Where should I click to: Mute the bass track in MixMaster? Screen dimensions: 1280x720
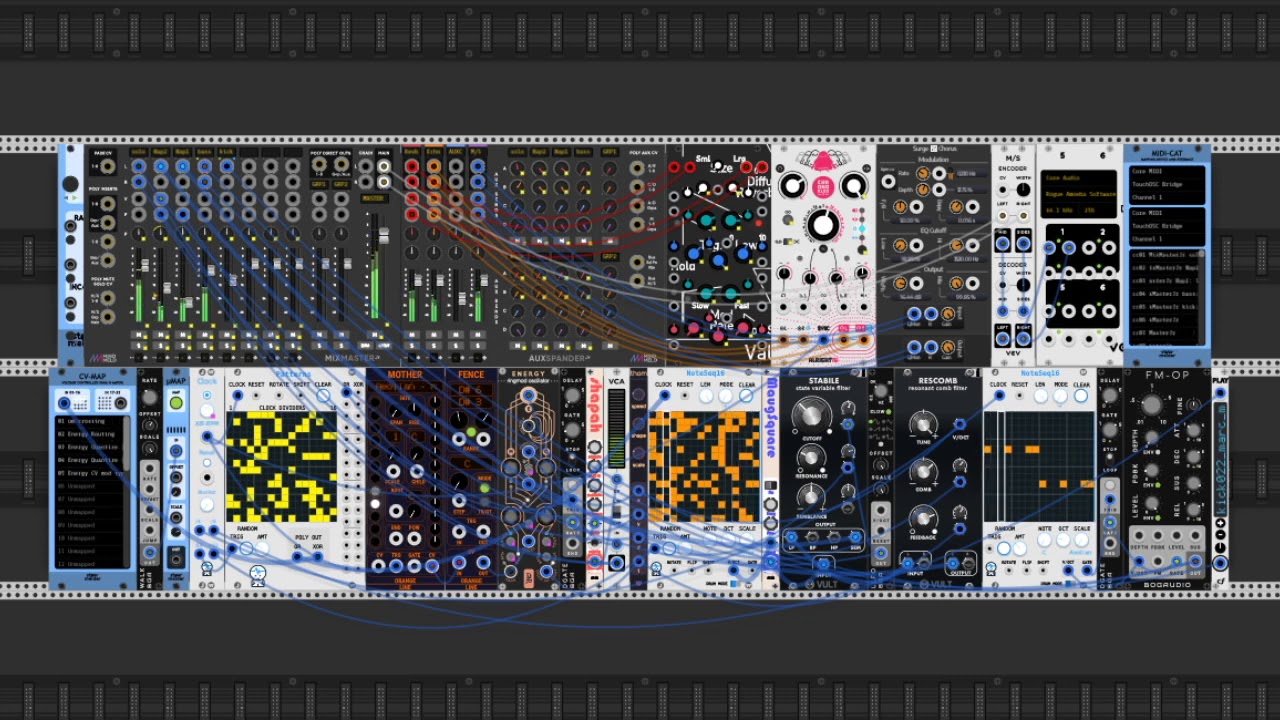[x=203, y=334]
